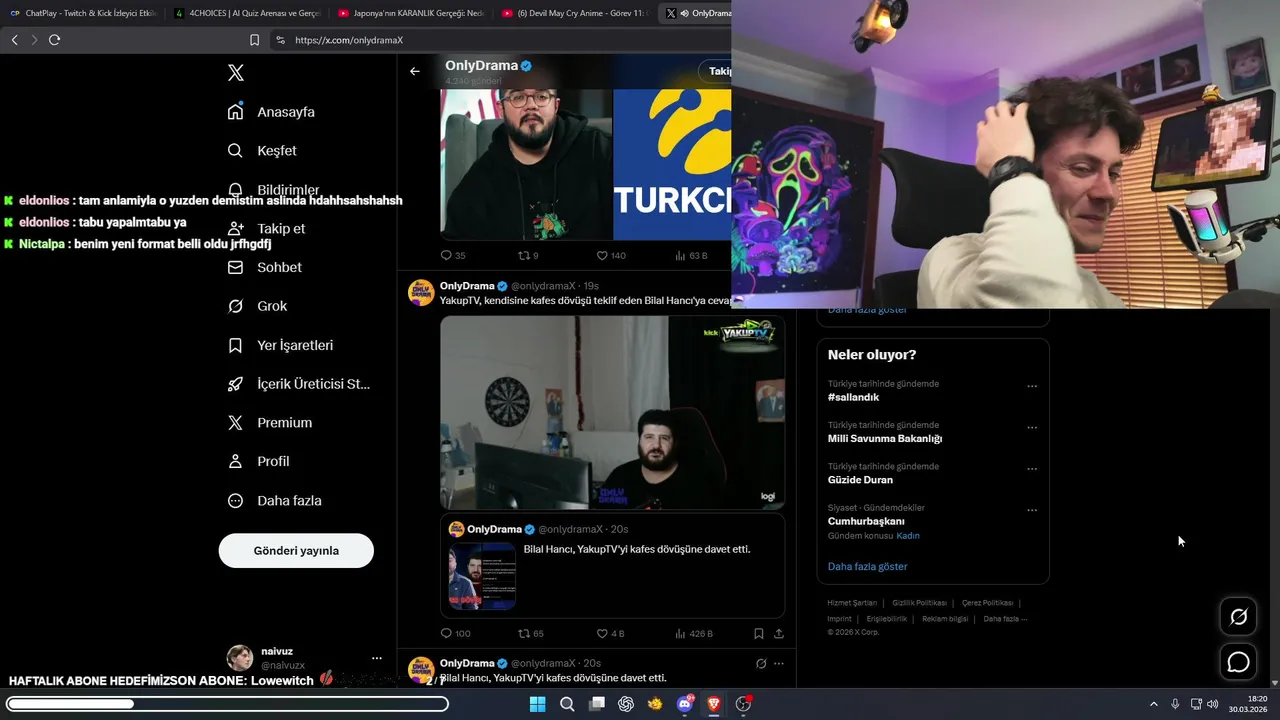1280x720 pixels.
Task: Open Keşfet search icon in sidebar
Action: point(236,150)
